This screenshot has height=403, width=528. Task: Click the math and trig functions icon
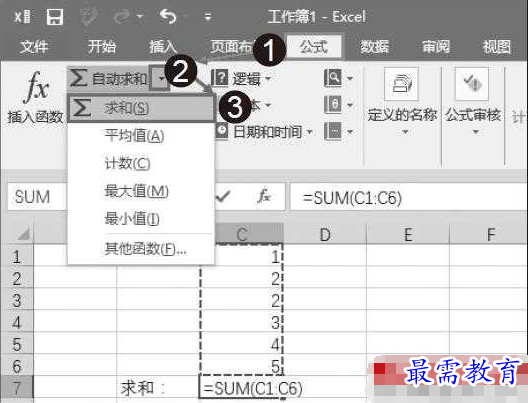(333, 104)
